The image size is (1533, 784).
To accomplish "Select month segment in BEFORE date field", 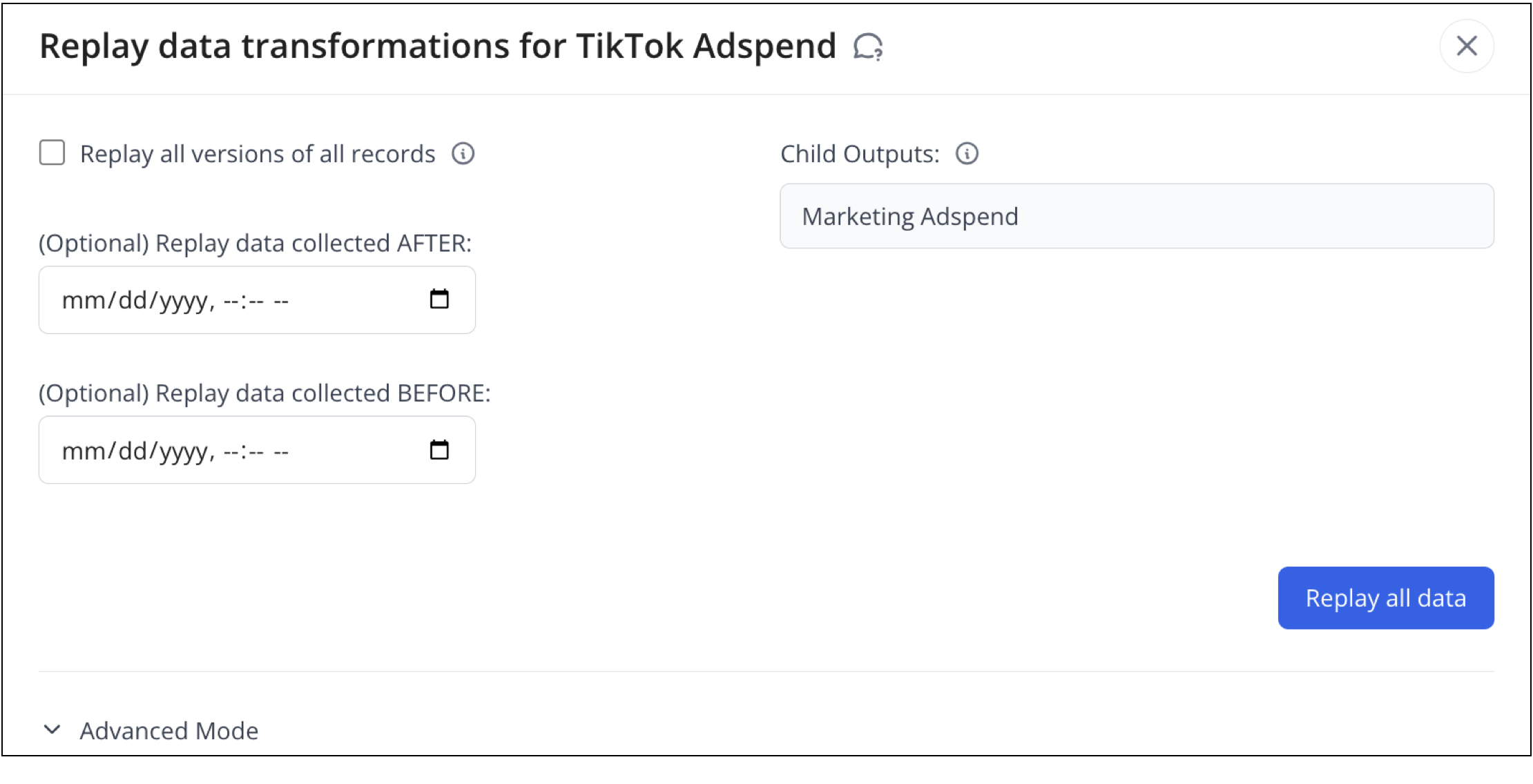I will click(x=80, y=451).
